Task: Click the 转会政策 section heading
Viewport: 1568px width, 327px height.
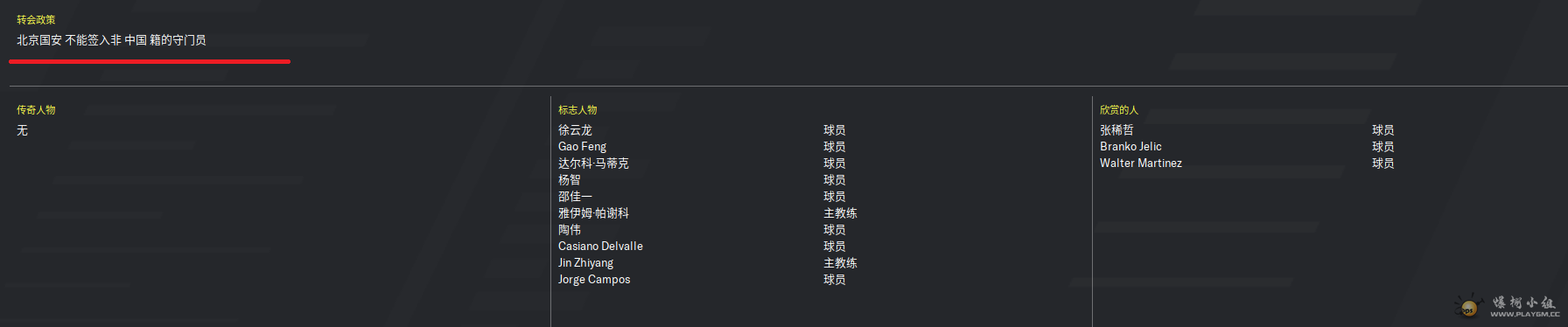Action: point(36,19)
